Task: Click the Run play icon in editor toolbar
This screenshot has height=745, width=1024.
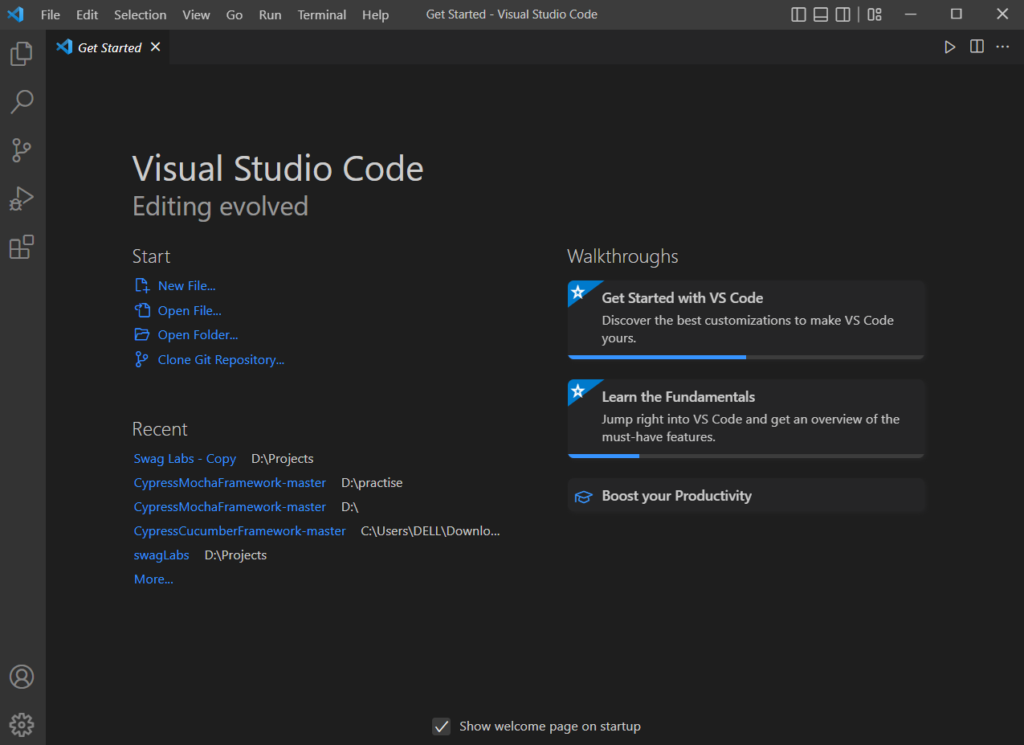Action: [x=950, y=47]
